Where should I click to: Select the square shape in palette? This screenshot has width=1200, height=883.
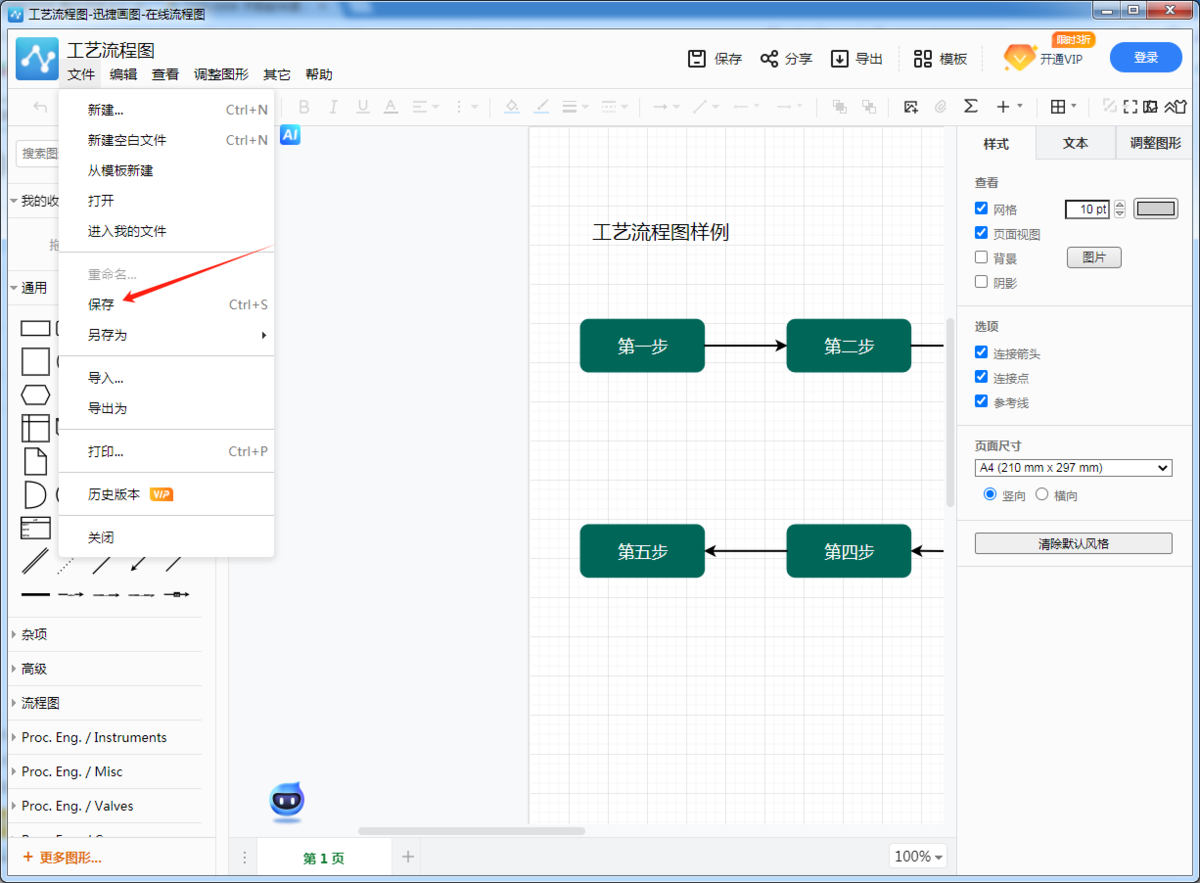tap(36, 361)
